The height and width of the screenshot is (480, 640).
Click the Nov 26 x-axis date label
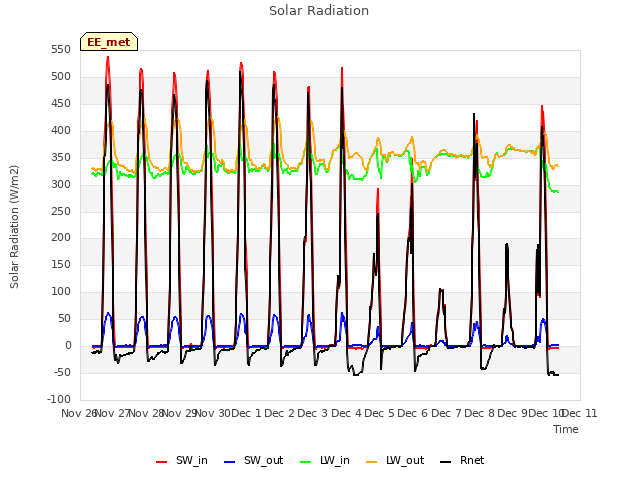coord(78,413)
